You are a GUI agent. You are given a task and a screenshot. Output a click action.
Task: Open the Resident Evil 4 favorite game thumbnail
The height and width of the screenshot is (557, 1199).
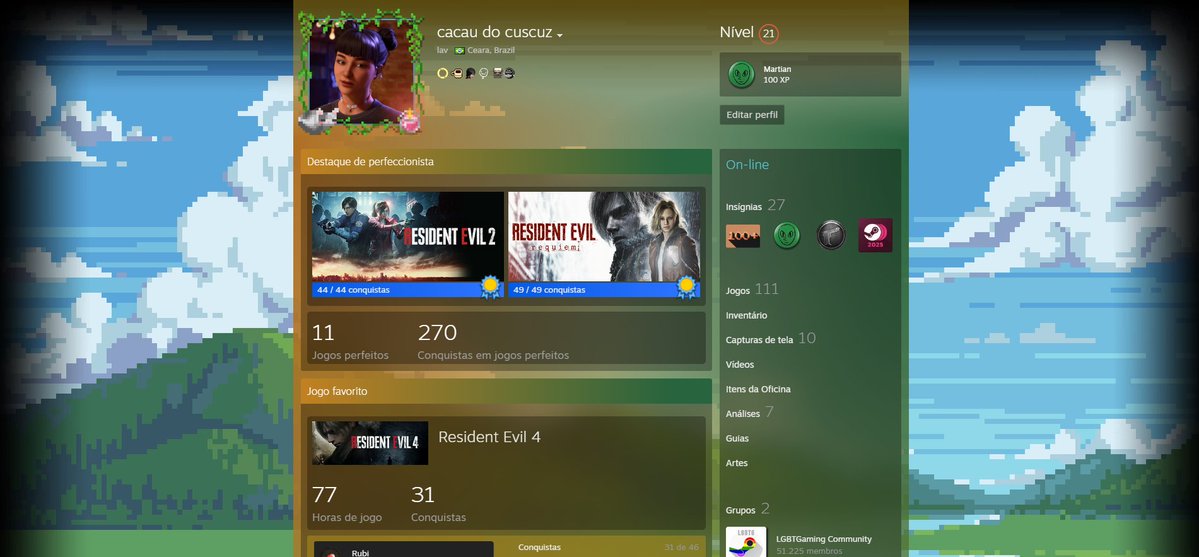[370, 443]
